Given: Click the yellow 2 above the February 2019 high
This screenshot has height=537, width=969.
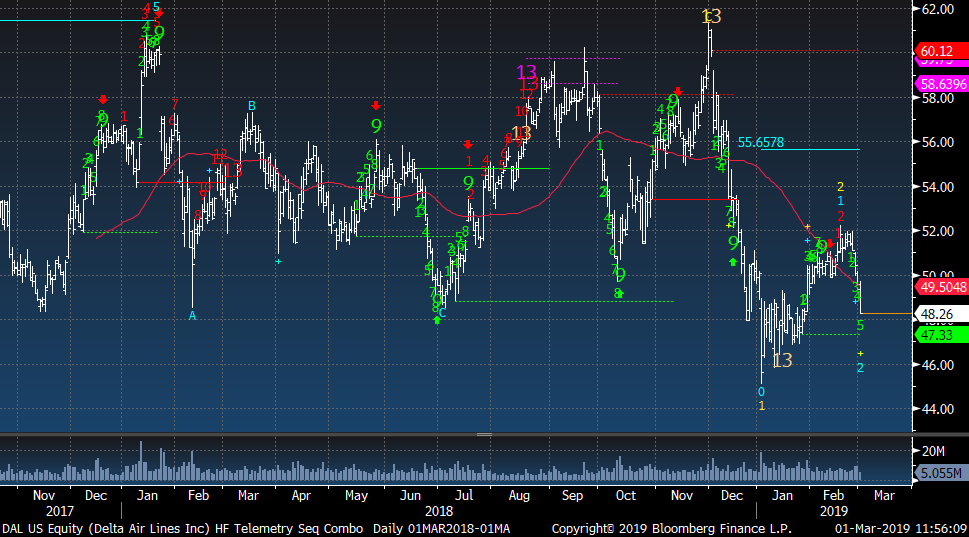Looking at the screenshot, I should (840, 187).
